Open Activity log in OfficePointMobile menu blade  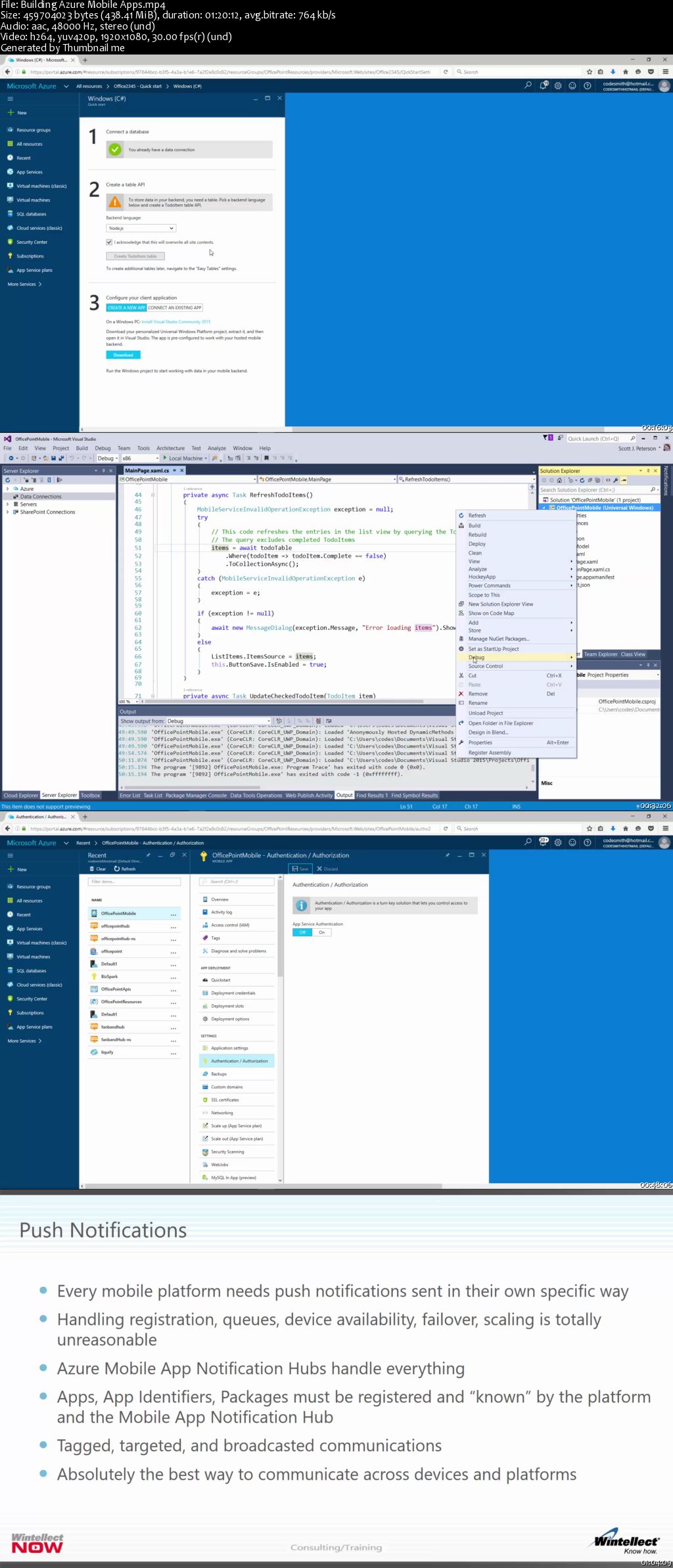237,912
